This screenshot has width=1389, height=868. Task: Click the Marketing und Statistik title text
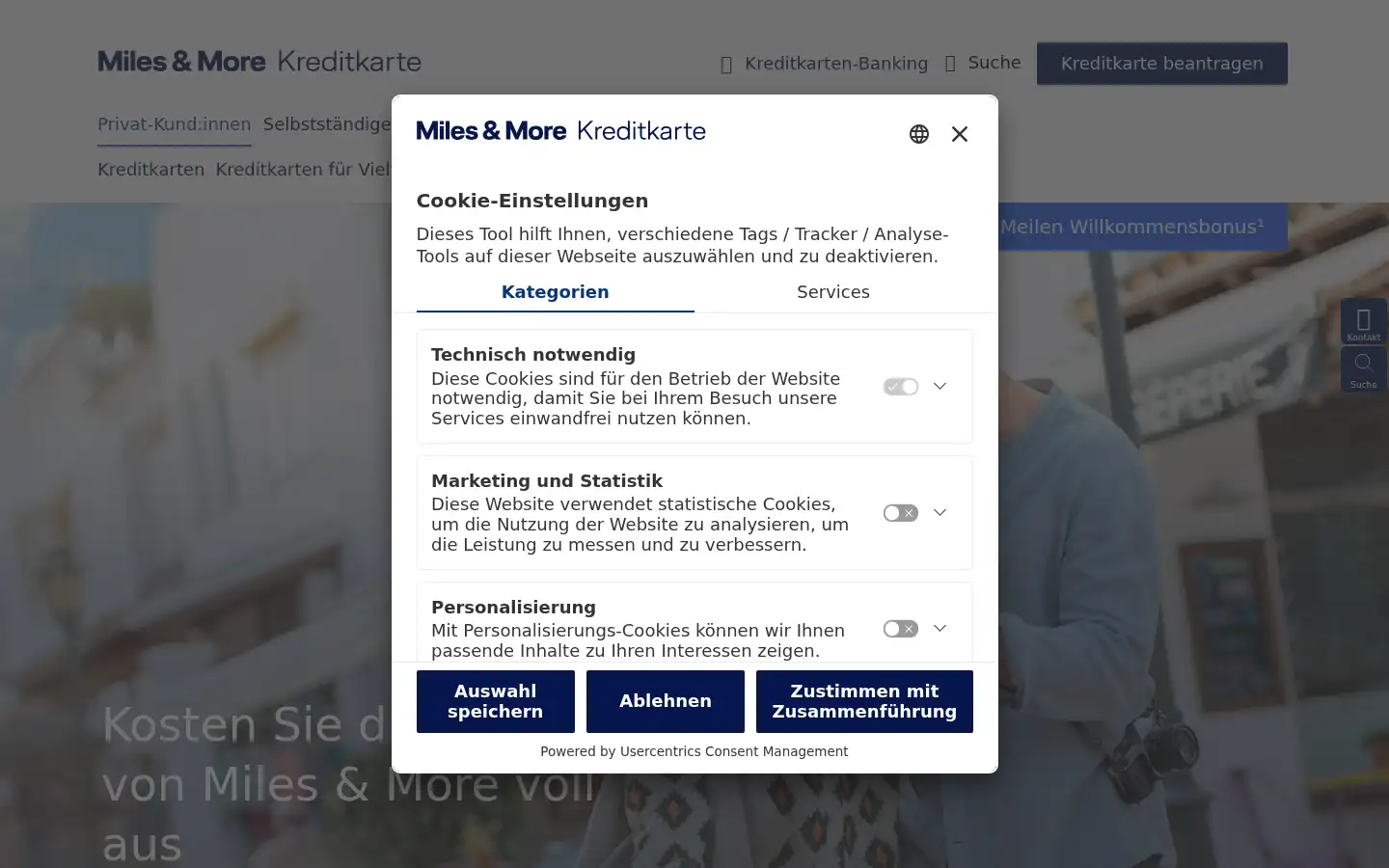pyautogui.click(x=547, y=480)
